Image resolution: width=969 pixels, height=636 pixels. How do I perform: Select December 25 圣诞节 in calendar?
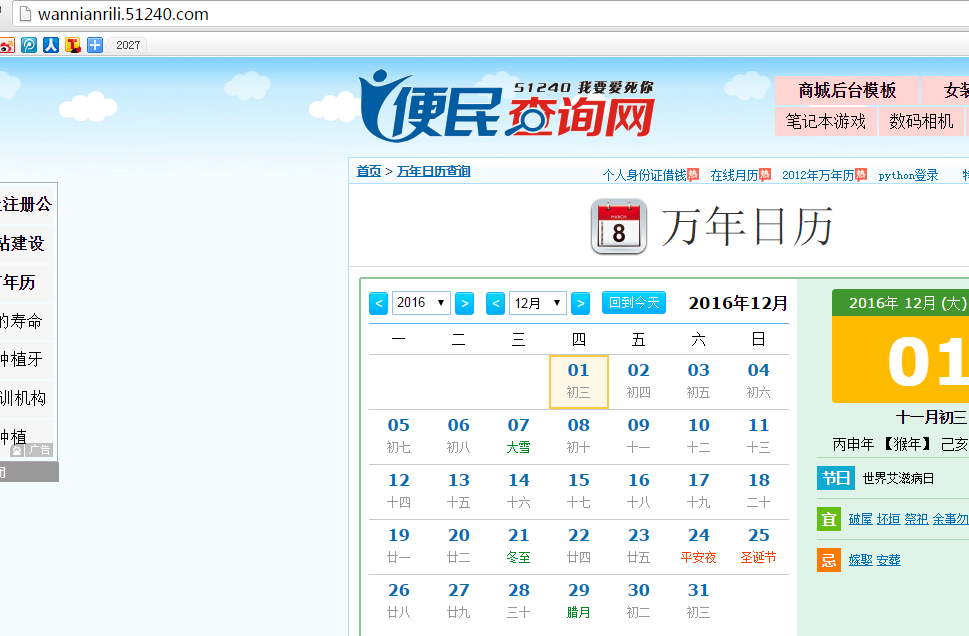(758, 546)
